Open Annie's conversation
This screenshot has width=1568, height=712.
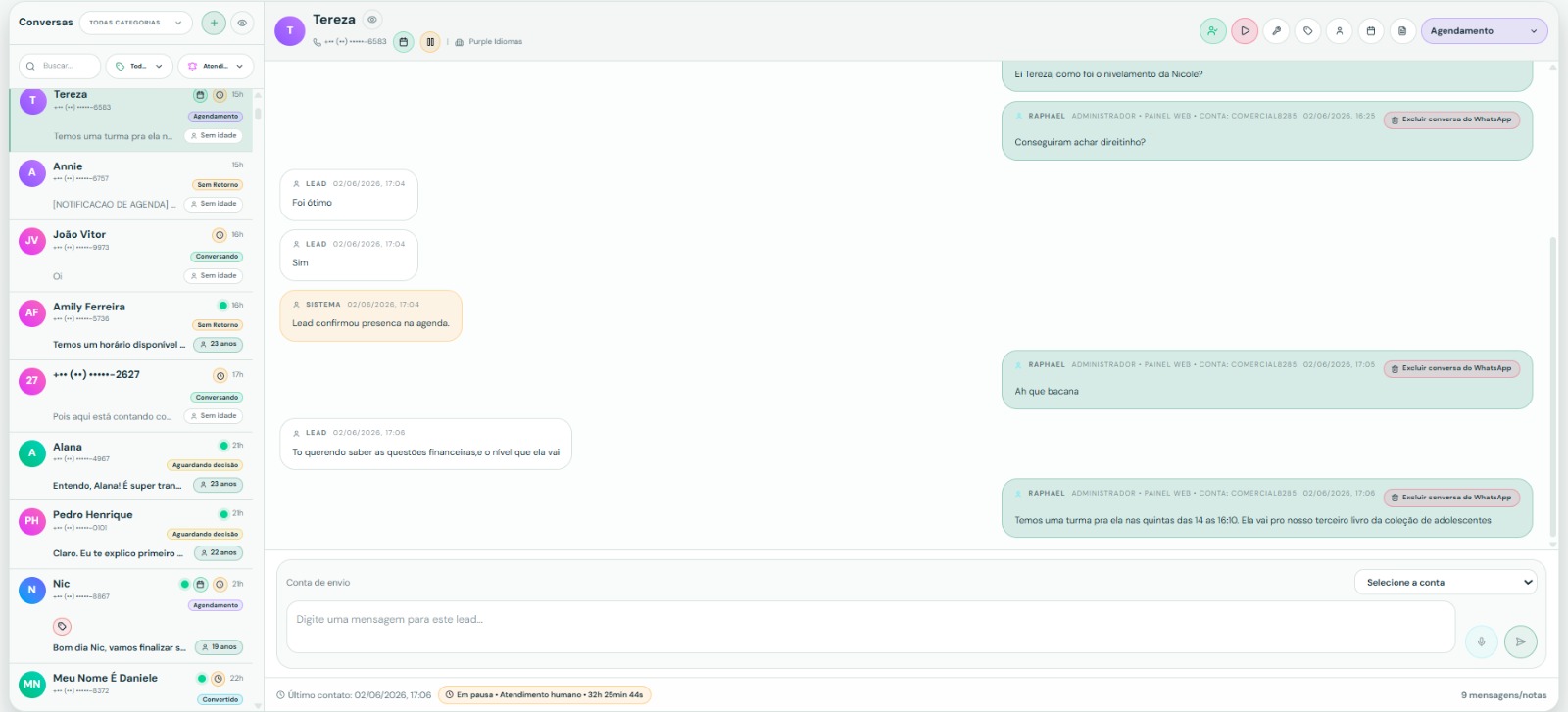(130, 186)
